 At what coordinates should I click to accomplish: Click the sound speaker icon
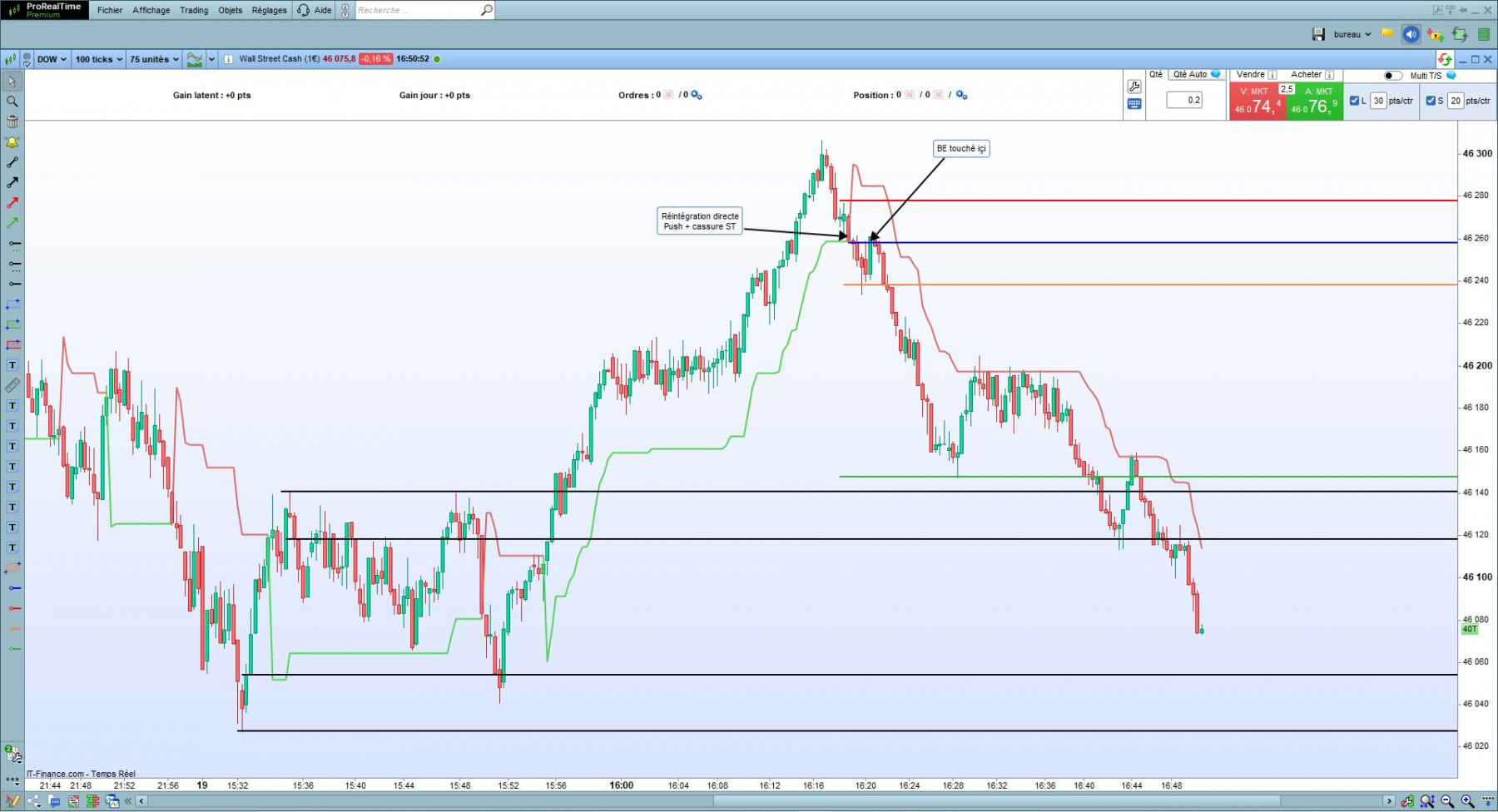point(1411,34)
